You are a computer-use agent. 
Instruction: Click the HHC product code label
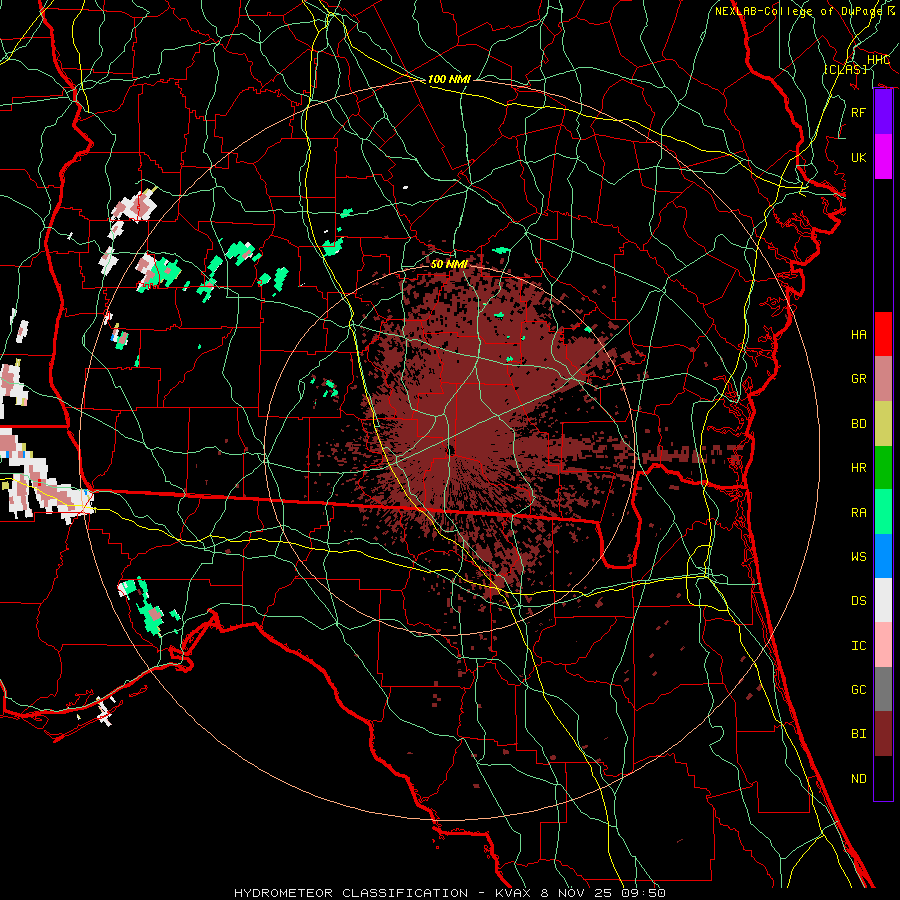coord(879,60)
